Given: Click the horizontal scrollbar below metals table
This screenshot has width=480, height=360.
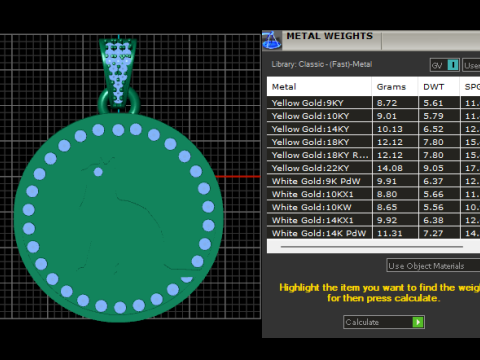Looking at the screenshot, I should (372, 247).
